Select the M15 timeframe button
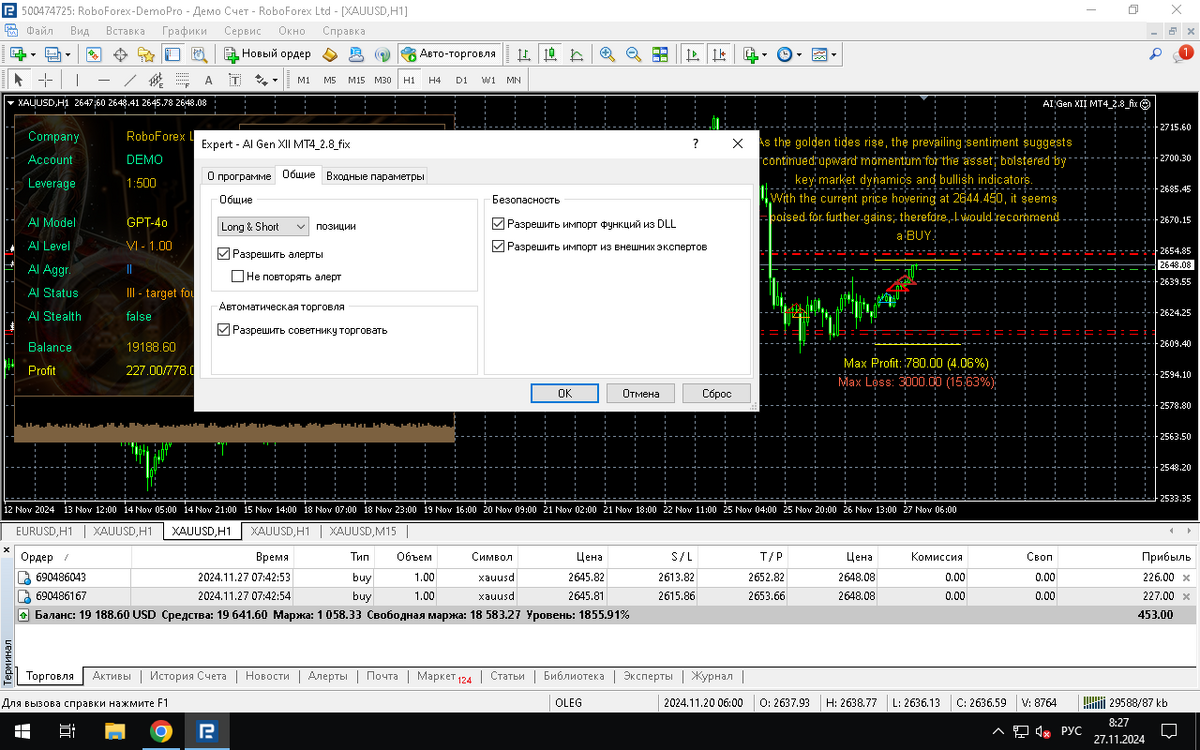The image size is (1200, 750). [x=356, y=80]
